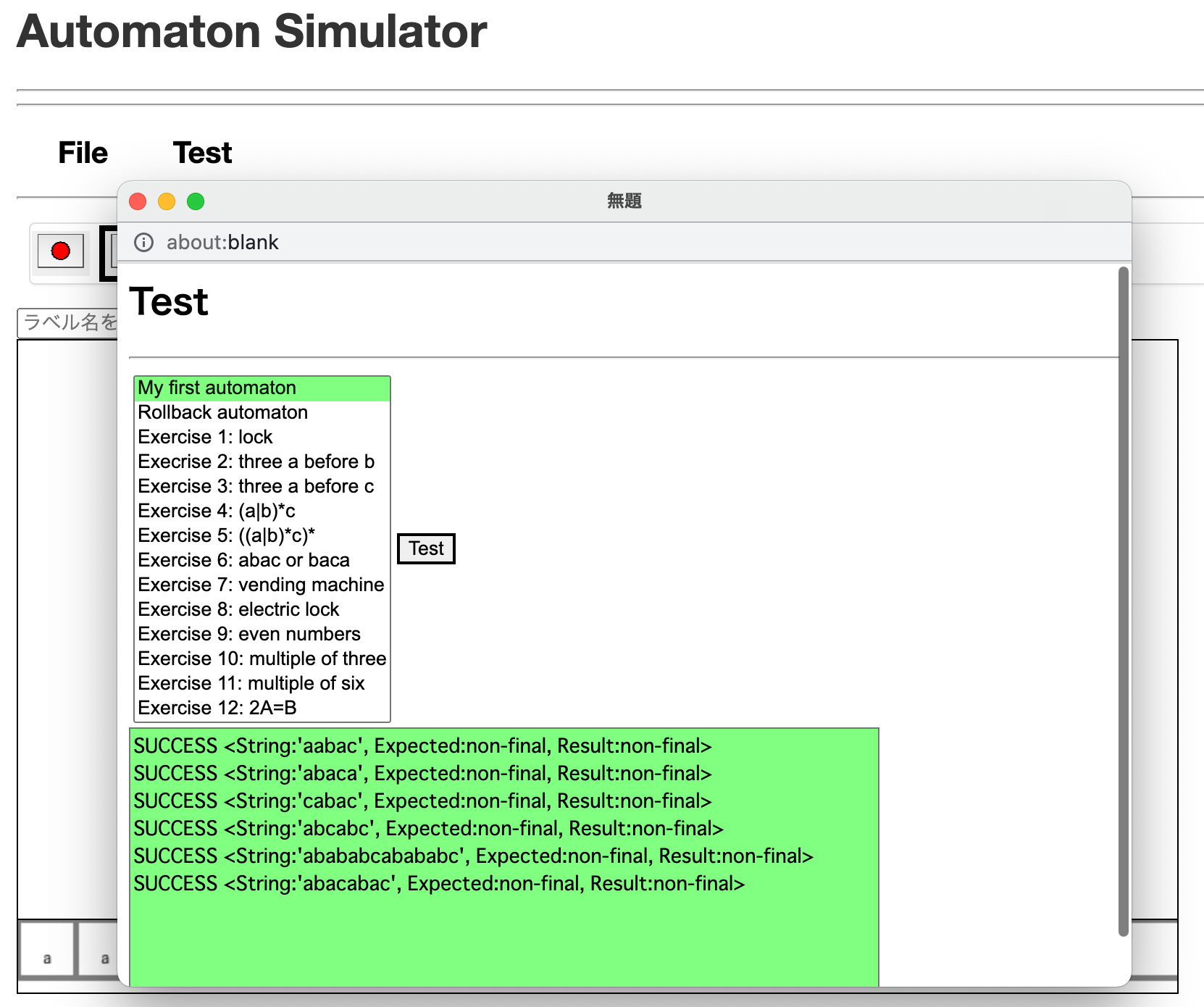This screenshot has width=1204, height=1007.
Task: Select 'Exercise 7: vending machine' option
Action: (x=262, y=585)
